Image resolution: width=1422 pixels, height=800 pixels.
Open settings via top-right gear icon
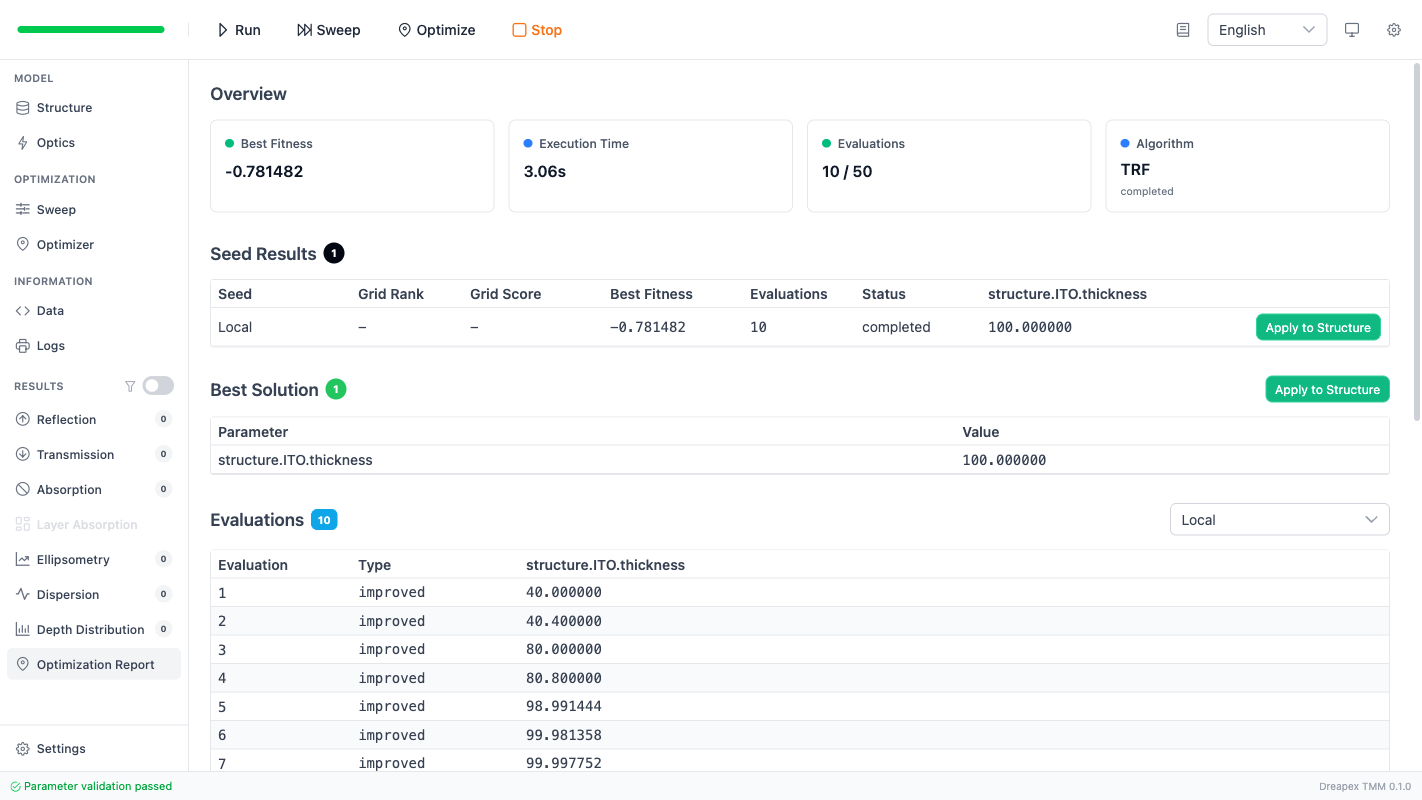(x=1394, y=30)
